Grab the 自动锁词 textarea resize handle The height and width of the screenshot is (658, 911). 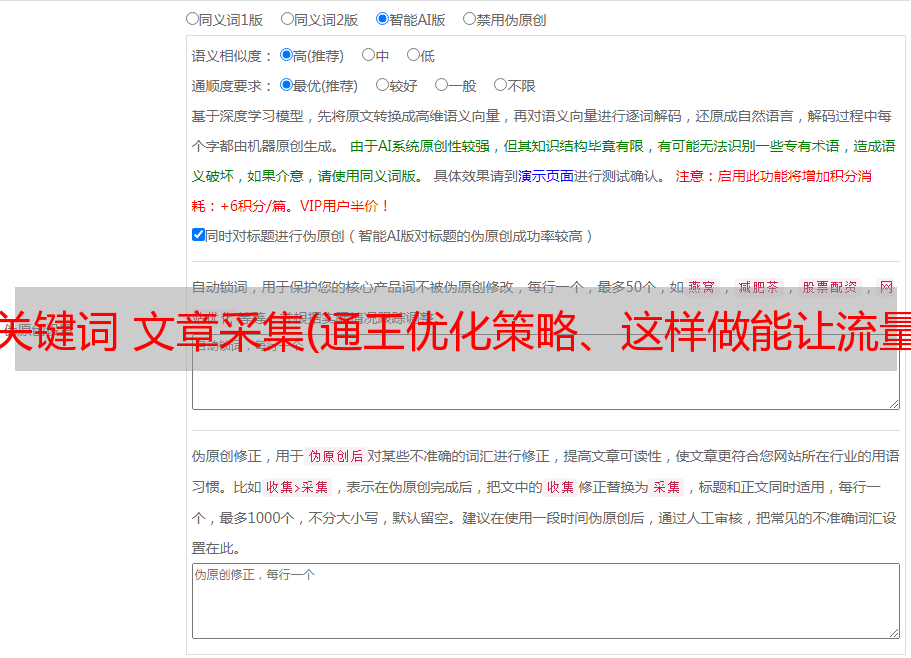(x=893, y=403)
